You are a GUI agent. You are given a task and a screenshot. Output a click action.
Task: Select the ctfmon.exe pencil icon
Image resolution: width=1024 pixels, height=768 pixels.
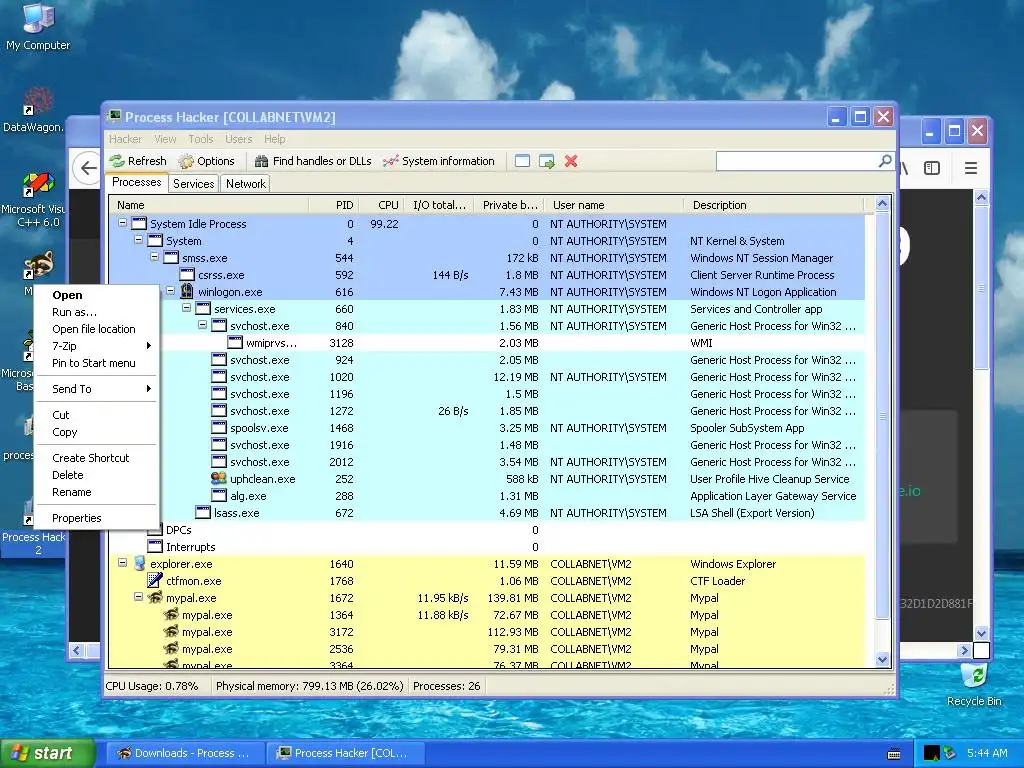pyautogui.click(x=155, y=581)
